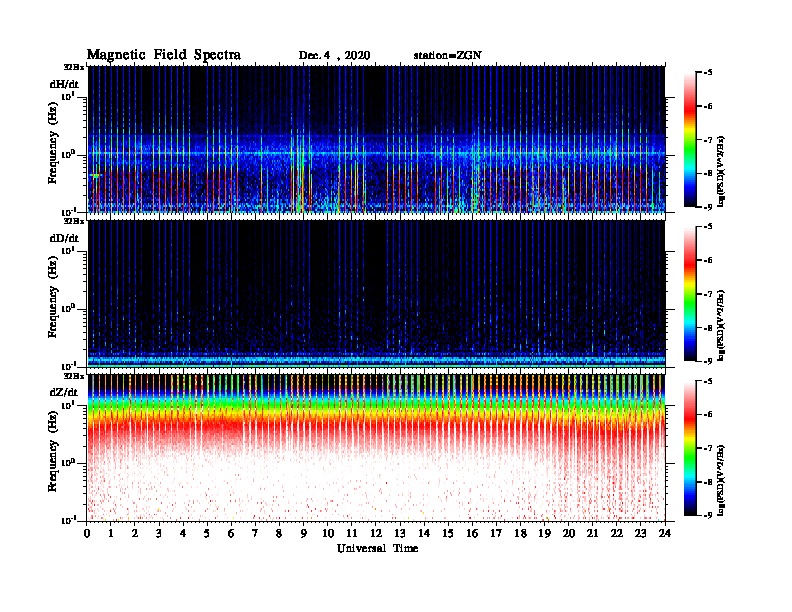Screen dimensions: 792x612
Task: Click hour tick label "6" on time axis
Action: pos(232,534)
